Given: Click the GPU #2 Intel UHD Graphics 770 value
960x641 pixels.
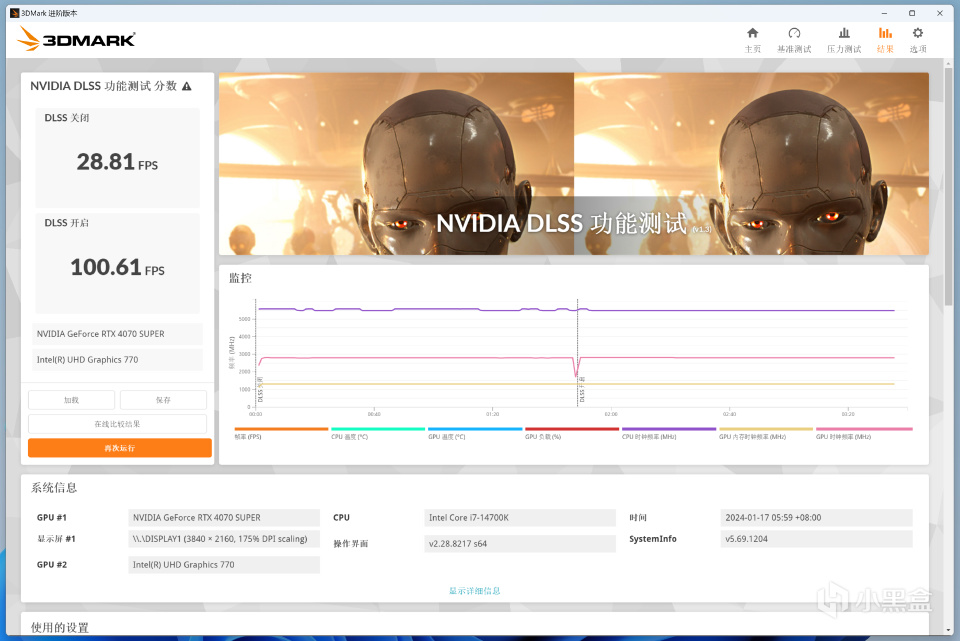Looking at the screenshot, I should pyautogui.click(x=223, y=564).
